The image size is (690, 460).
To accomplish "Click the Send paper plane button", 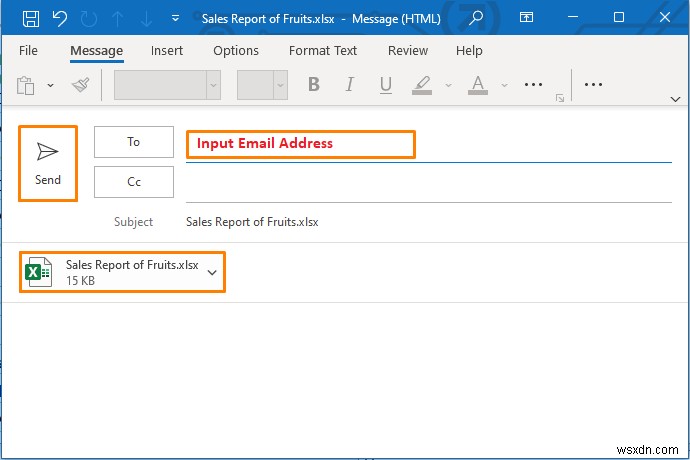I will point(48,162).
